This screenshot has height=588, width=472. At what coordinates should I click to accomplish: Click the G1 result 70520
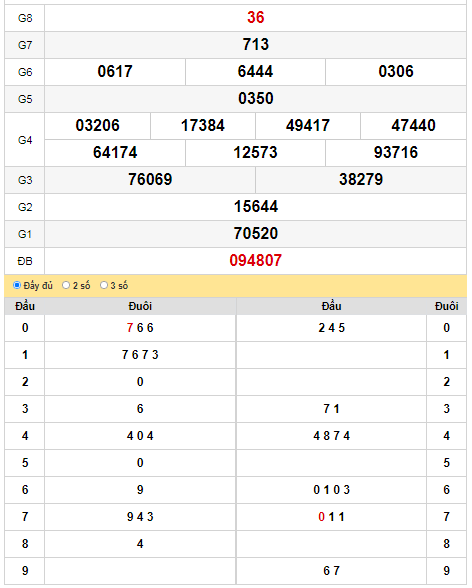pos(256,234)
